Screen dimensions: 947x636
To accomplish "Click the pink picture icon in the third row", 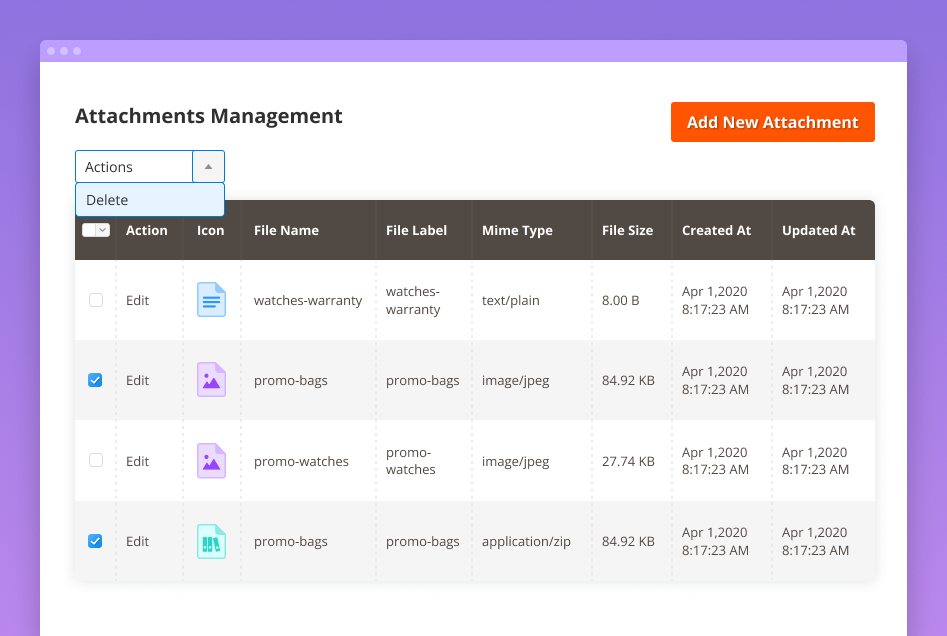I will coord(211,460).
